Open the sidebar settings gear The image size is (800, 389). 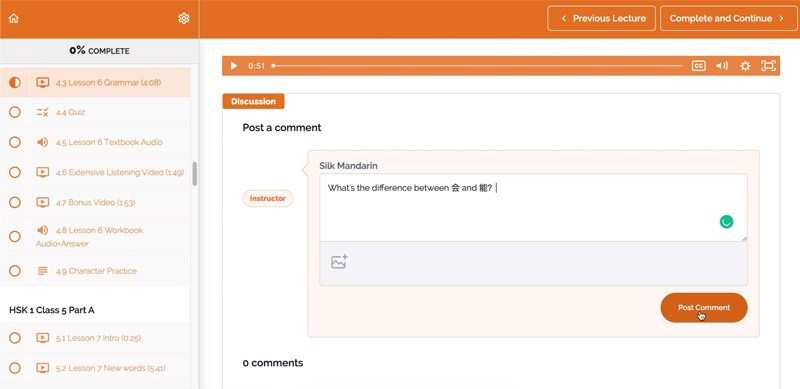(x=184, y=18)
